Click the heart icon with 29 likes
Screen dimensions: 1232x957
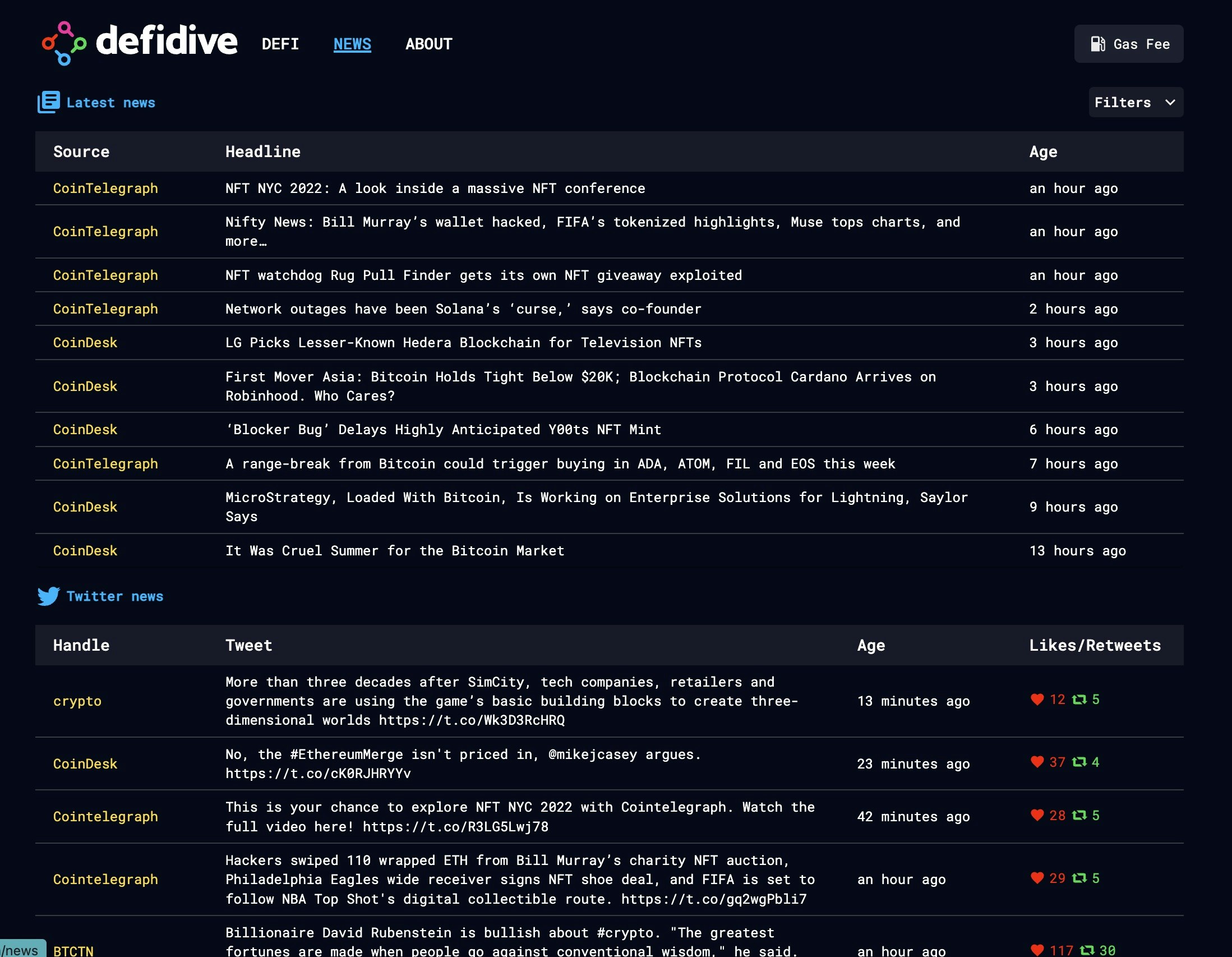[x=1037, y=878]
